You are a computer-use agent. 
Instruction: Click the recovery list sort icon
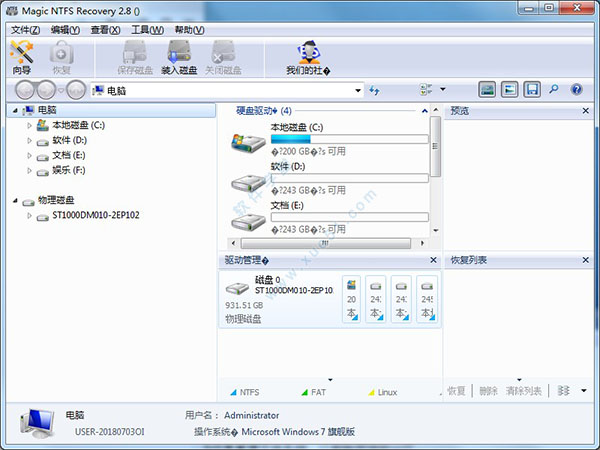click(563, 391)
